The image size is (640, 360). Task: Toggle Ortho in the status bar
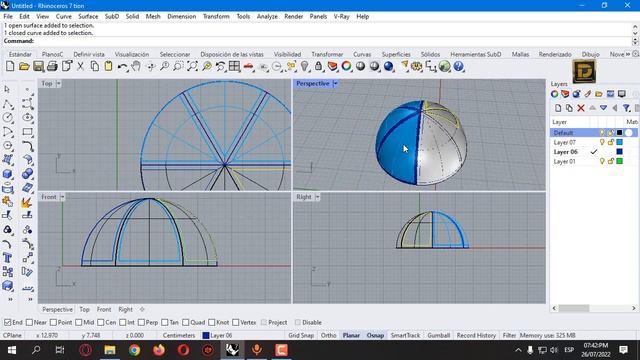point(328,336)
